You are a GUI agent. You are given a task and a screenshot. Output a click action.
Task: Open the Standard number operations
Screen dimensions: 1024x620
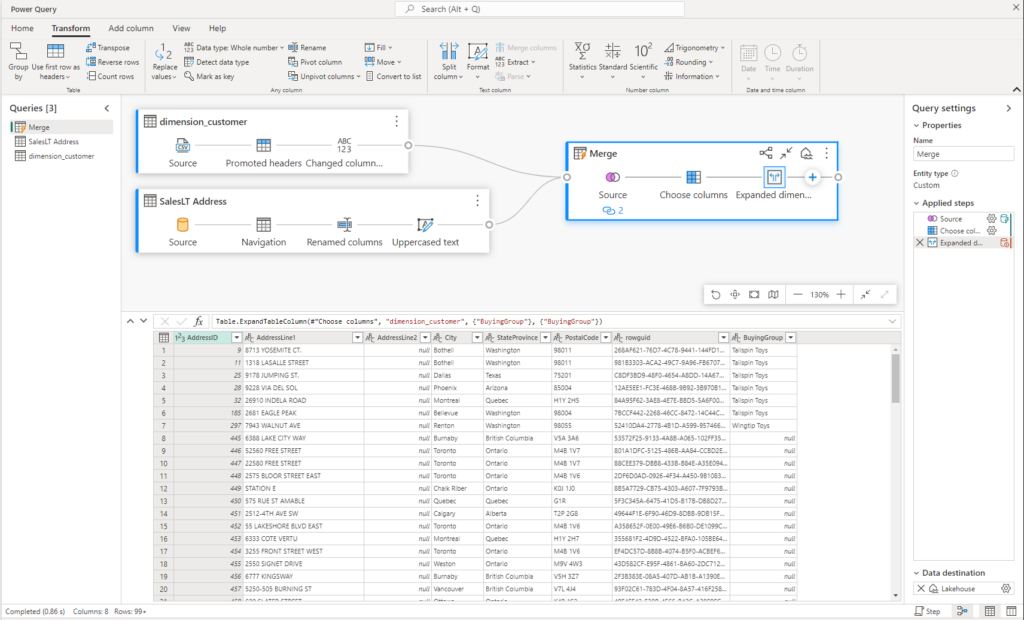click(x=613, y=62)
